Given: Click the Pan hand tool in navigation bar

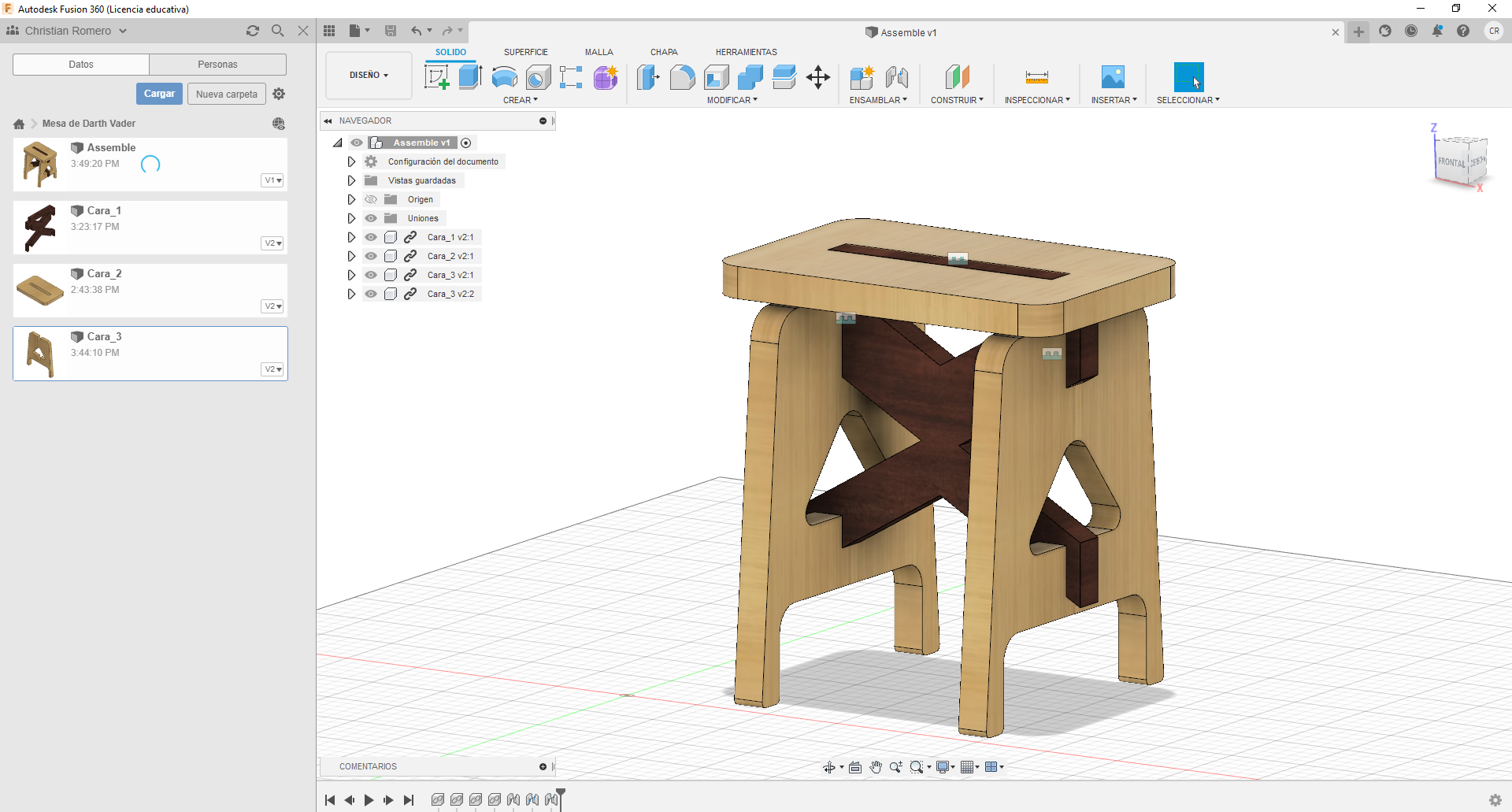Looking at the screenshot, I should (876, 767).
